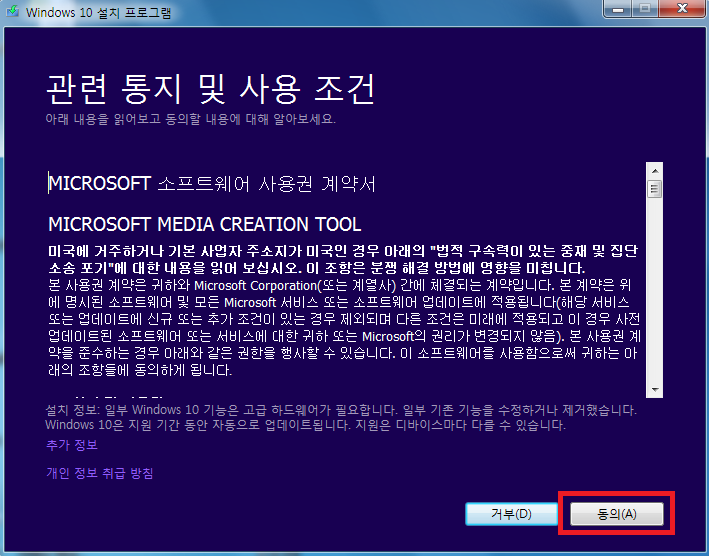The height and width of the screenshot is (556, 709).
Task: Click the license scrollbar down arrow
Action: [655, 390]
